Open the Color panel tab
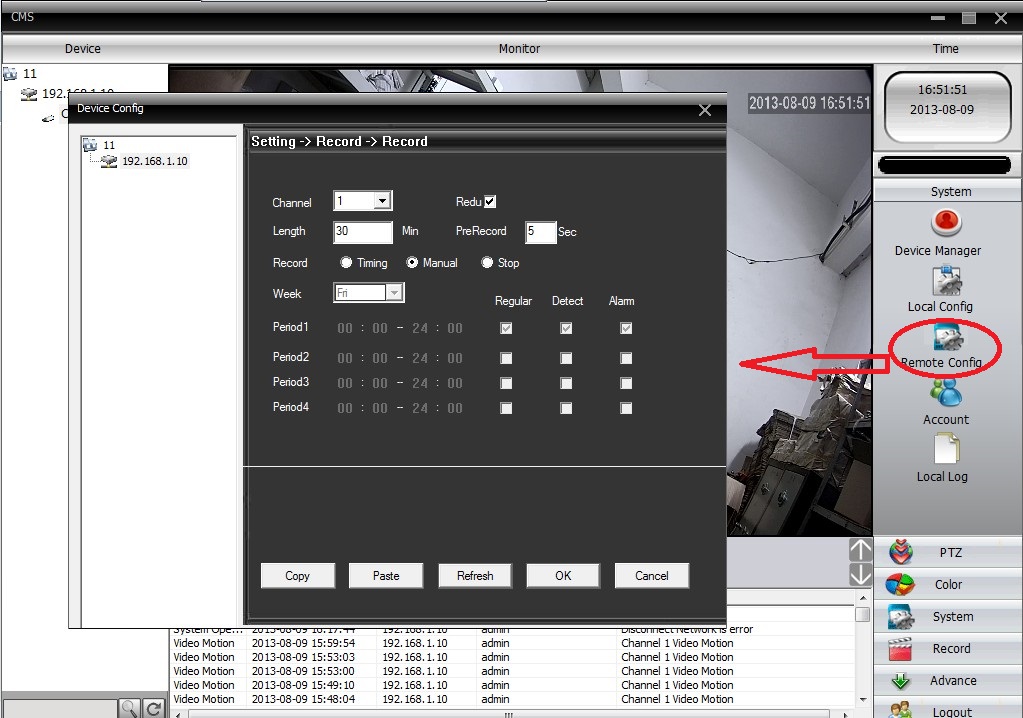 (948, 584)
